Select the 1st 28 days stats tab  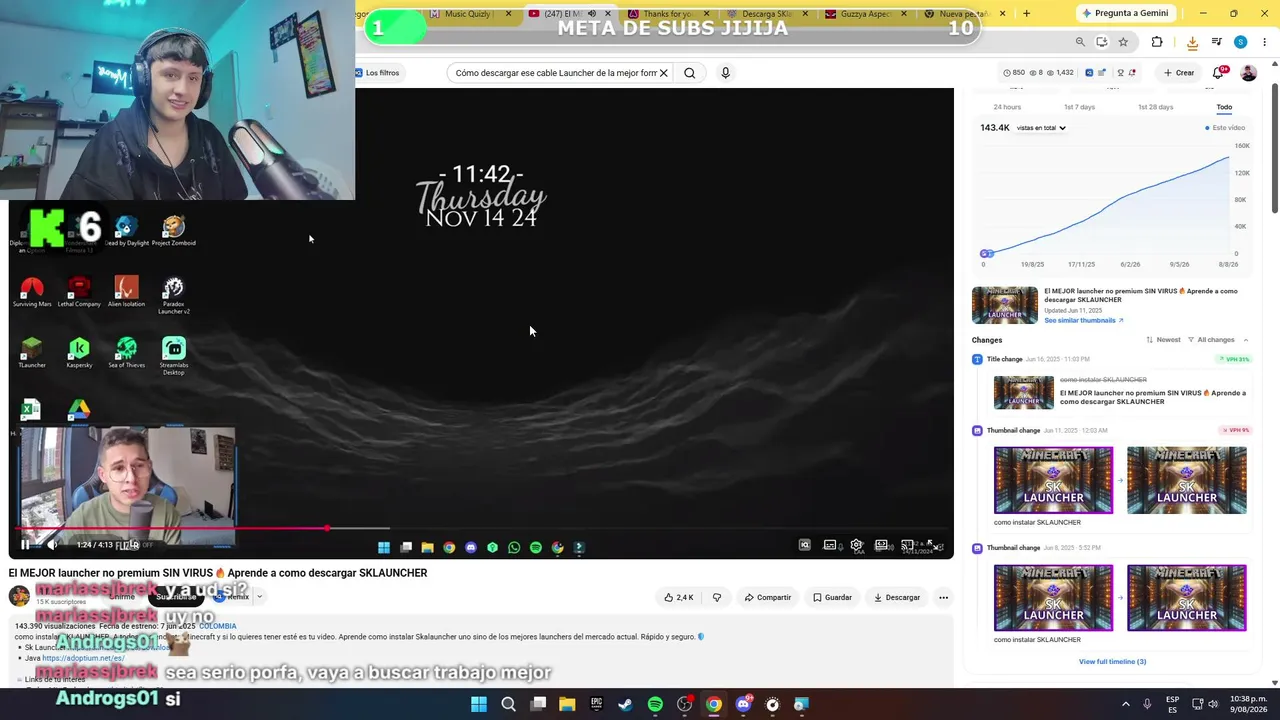click(x=1155, y=107)
